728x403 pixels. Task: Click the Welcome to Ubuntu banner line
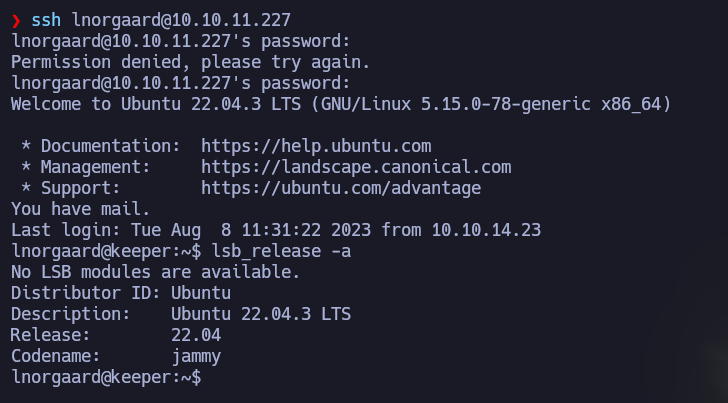coord(340,104)
